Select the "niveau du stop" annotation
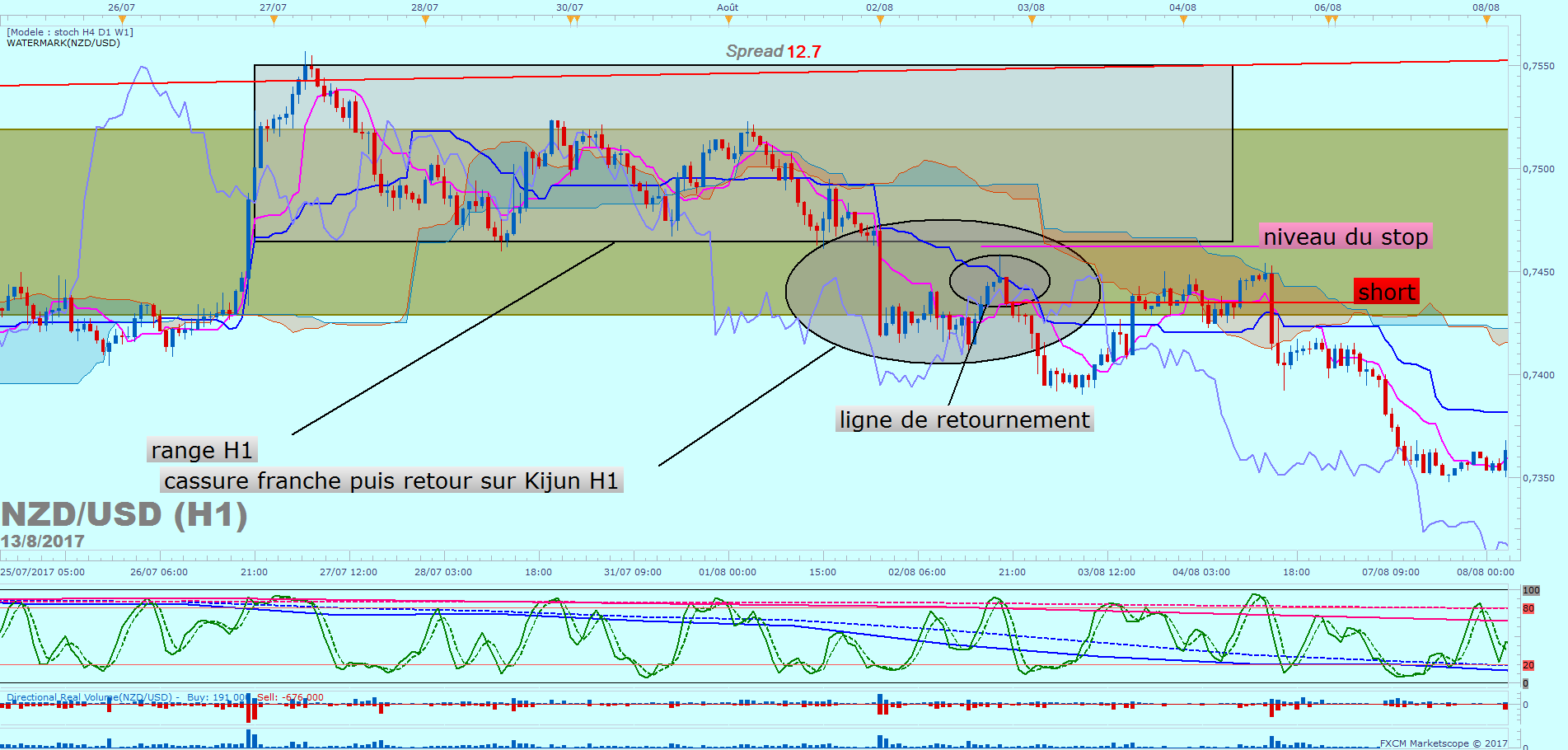This screenshot has width=1568, height=750. coord(1345,237)
